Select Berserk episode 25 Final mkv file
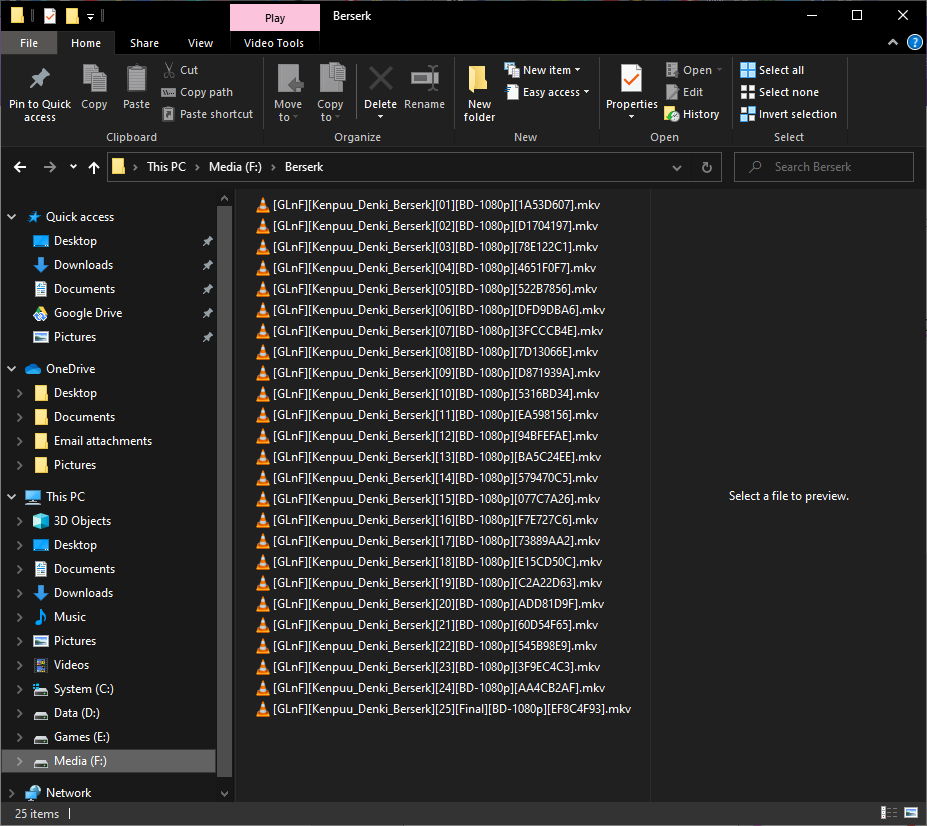Image resolution: width=927 pixels, height=826 pixels. tap(443, 709)
